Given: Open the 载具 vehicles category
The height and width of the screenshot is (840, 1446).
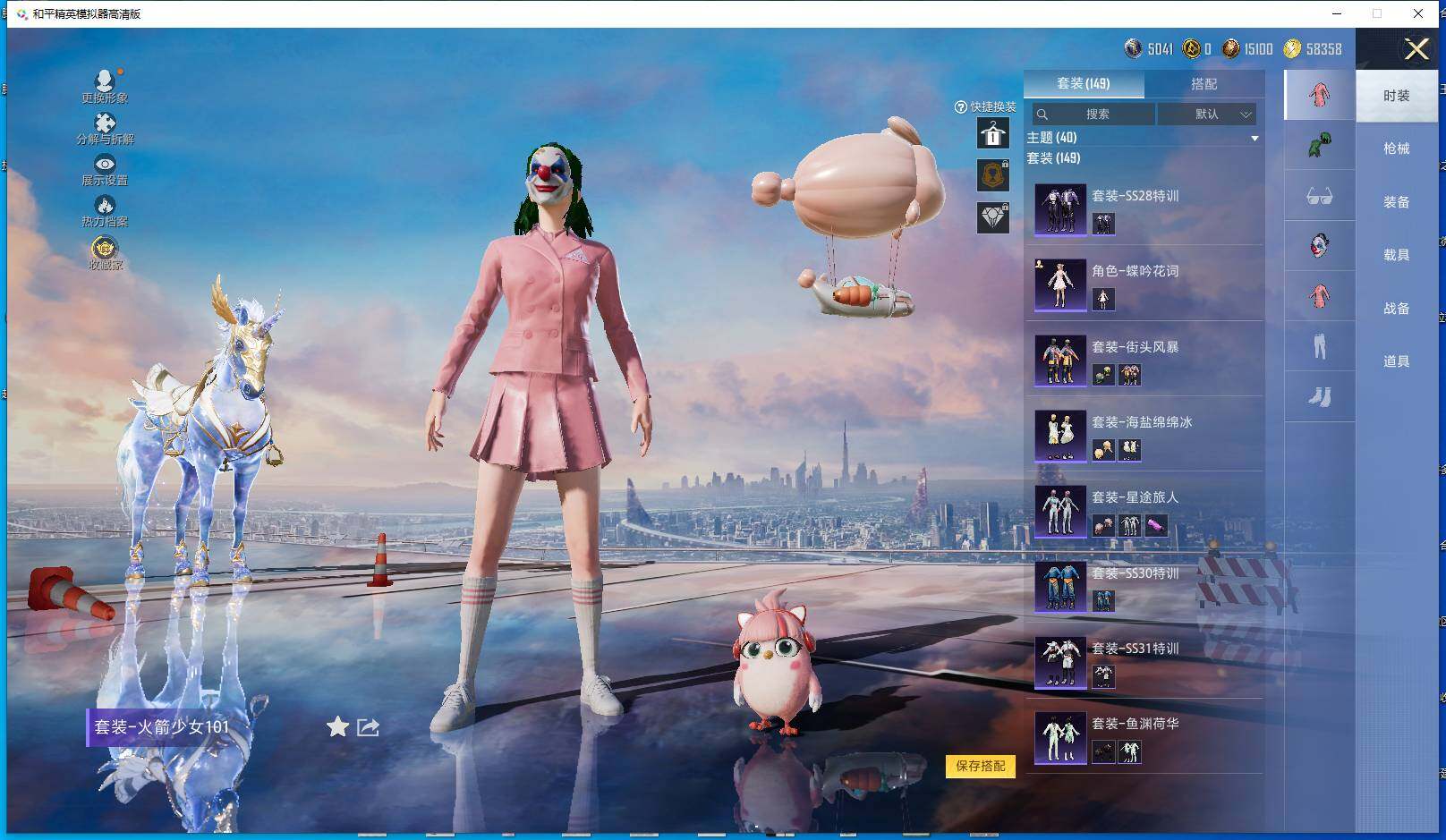Looking at the screenshot, I should point(1396,255).
